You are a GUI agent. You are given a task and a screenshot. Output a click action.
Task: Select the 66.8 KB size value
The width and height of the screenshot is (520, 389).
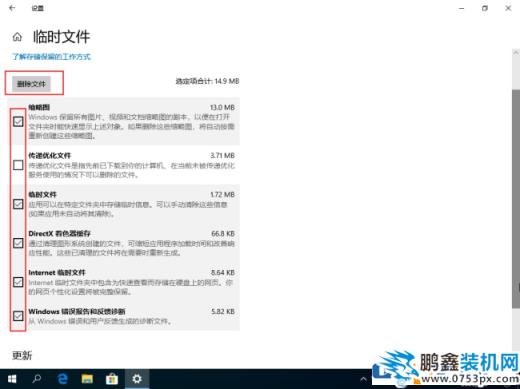click(x=223, y=233)
